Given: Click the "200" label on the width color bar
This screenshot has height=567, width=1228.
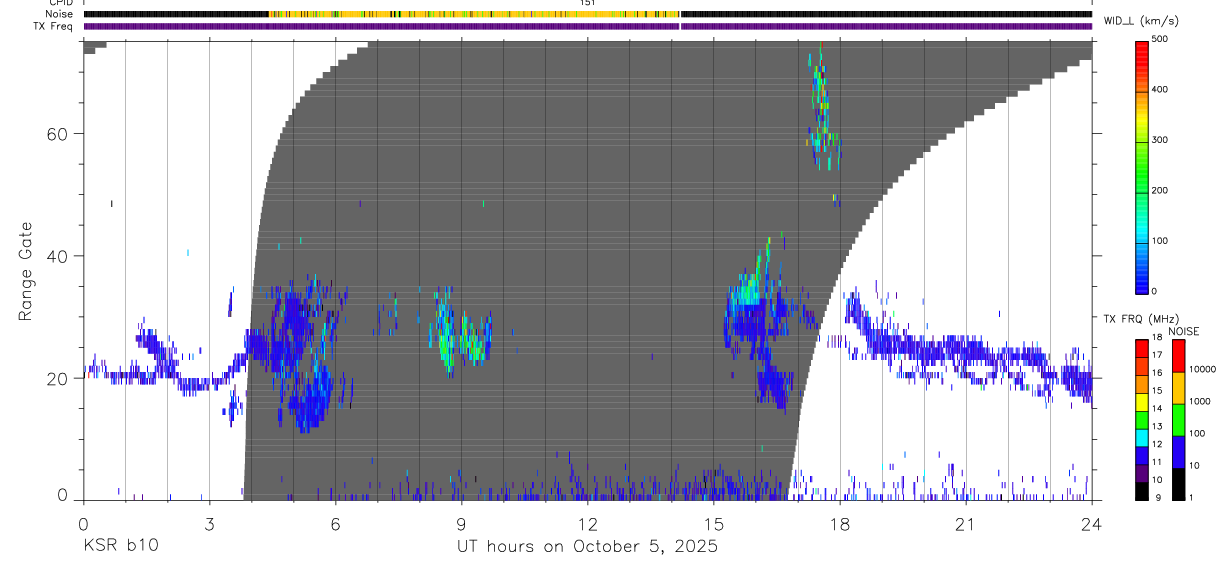Looking at the screenshot, I should point(1160,190).
